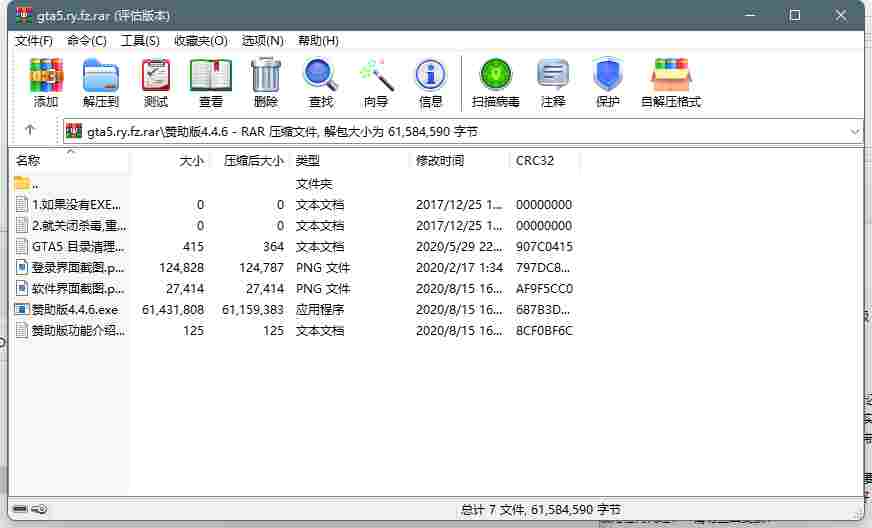The image size is (872, 528).
Task: Expand the address bar path dropdown
Action: click(855, 132)
